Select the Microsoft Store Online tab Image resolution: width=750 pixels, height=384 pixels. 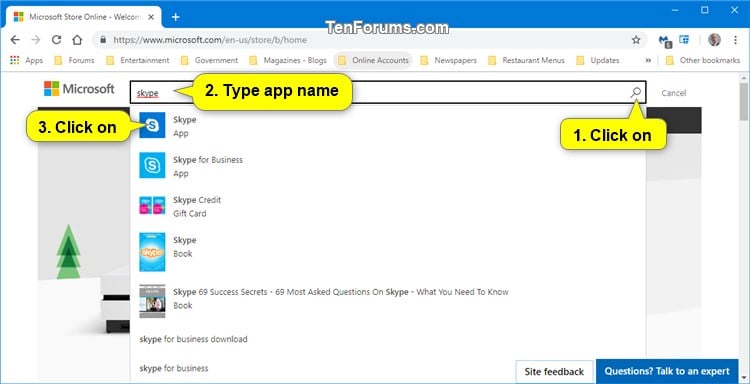[x=84, y=17]
